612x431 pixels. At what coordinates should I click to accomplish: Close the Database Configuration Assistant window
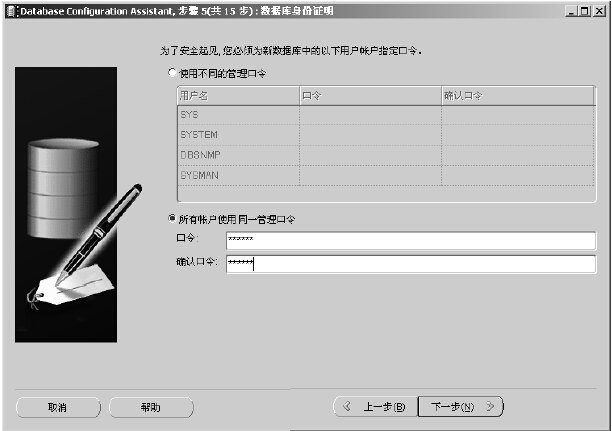pyautogui.click(x=599, y=11)
